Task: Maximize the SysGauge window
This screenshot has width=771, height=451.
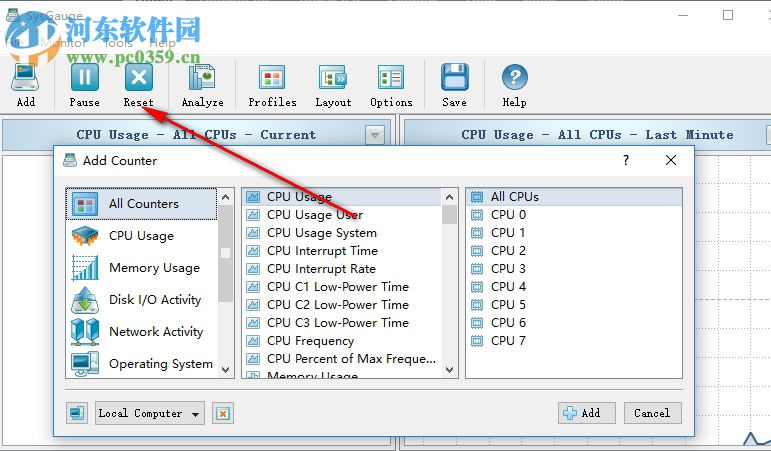Action: 728,15
